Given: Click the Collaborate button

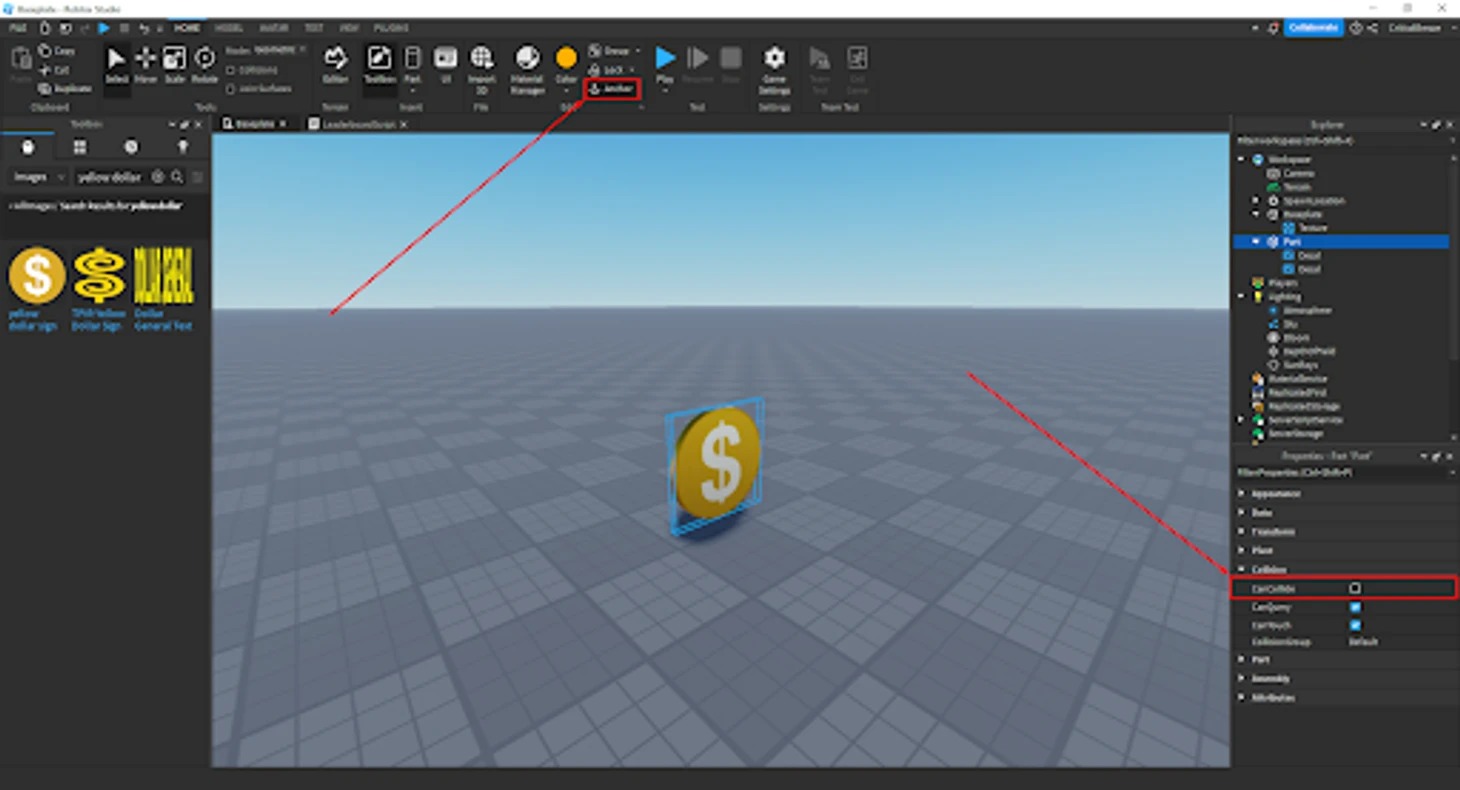Looking at the screenshot, I should pos(1313,28).
